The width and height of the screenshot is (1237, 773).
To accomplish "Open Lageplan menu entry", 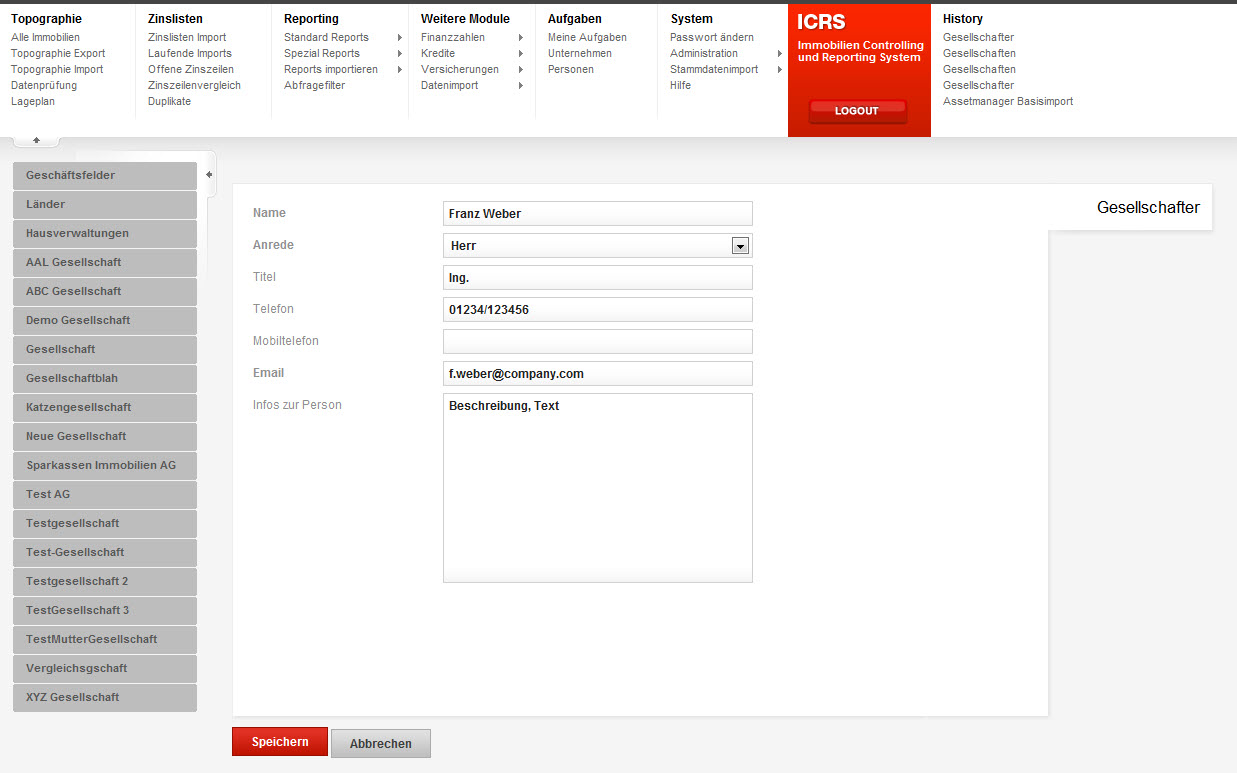I will [x=33, y=101].
